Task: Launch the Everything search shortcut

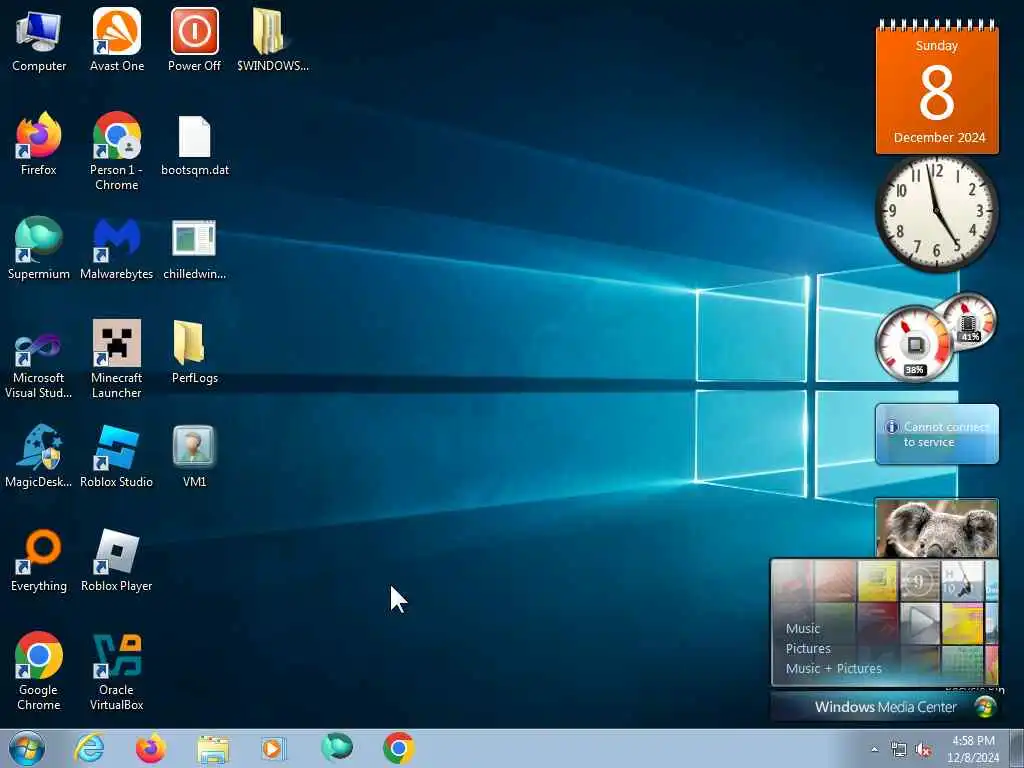Action: click(x=39, y=560)
